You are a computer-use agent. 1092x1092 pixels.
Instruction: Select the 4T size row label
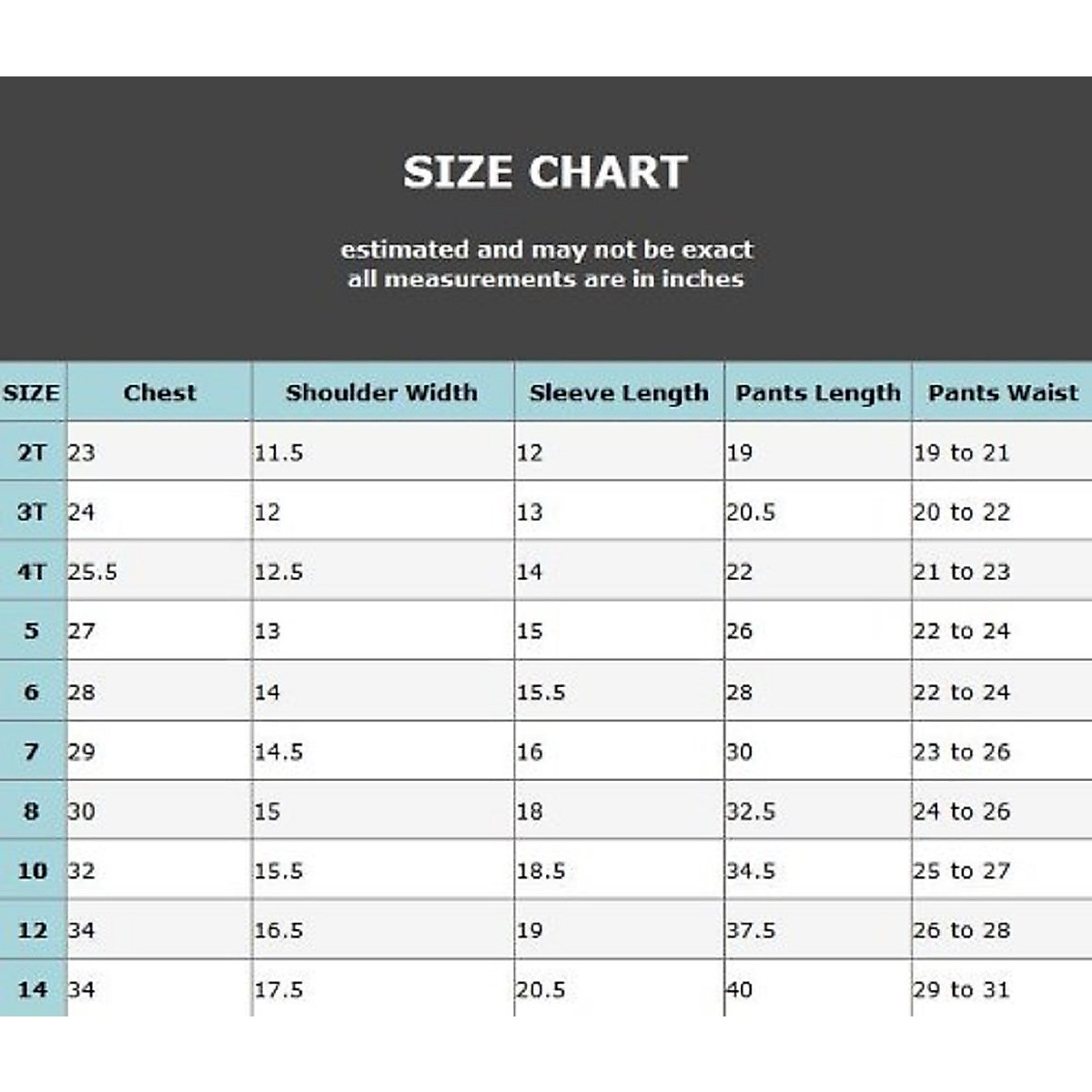[x=32, y=571]
